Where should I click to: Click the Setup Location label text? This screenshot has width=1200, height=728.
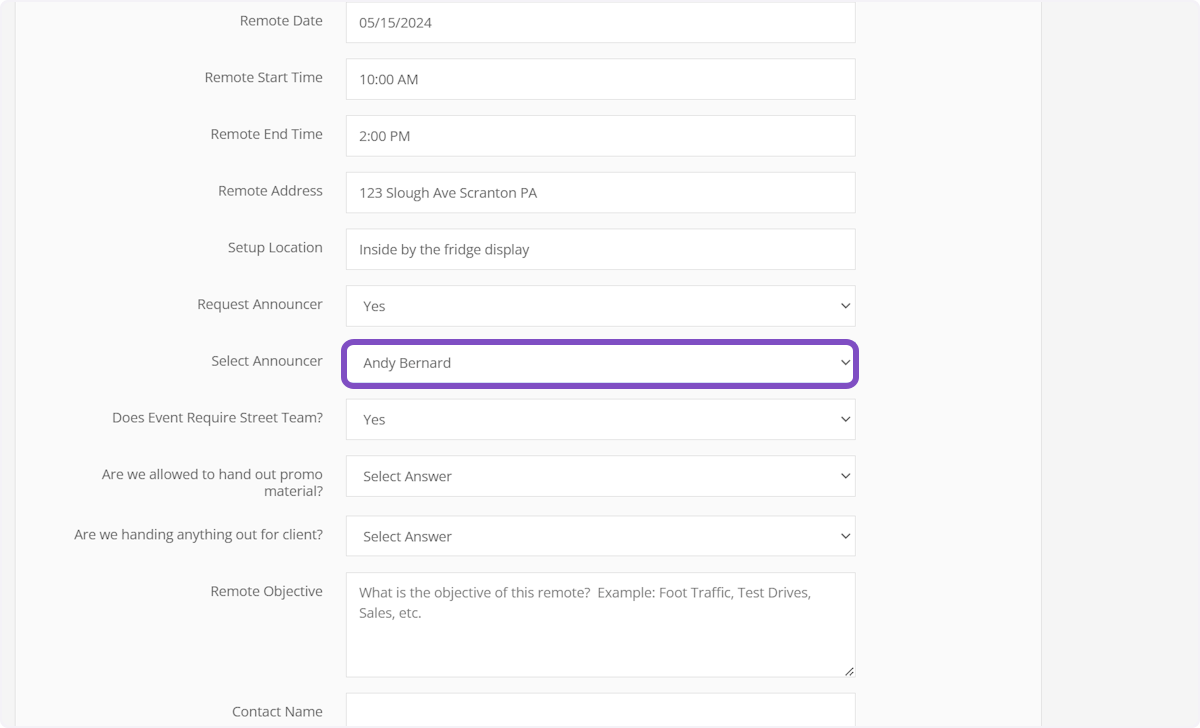click(275, 248)
